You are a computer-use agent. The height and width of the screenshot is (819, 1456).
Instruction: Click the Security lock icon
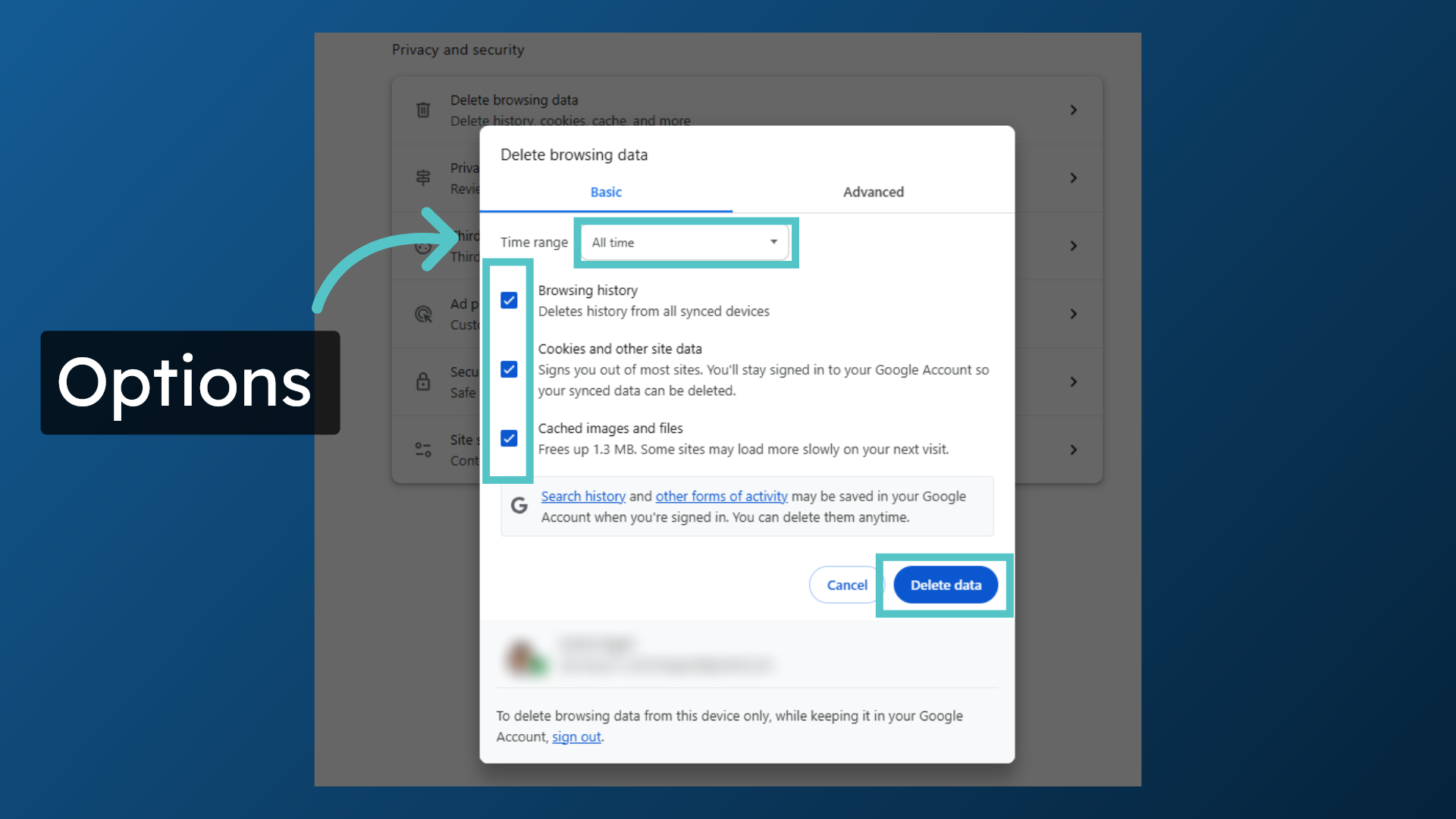point(423,381)
